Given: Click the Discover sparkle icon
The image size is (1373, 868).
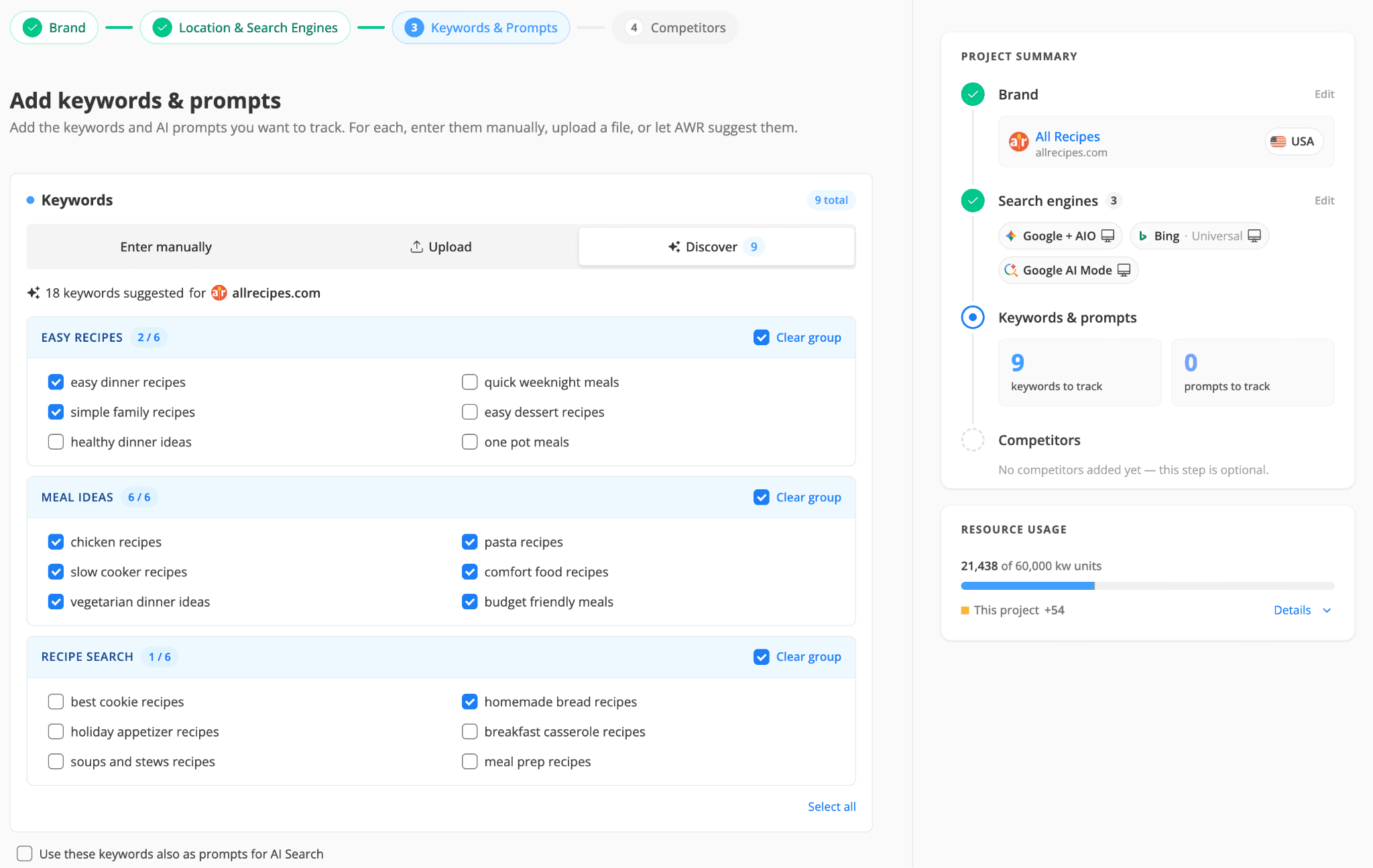Looking at the screenshot, I should 674,247.
